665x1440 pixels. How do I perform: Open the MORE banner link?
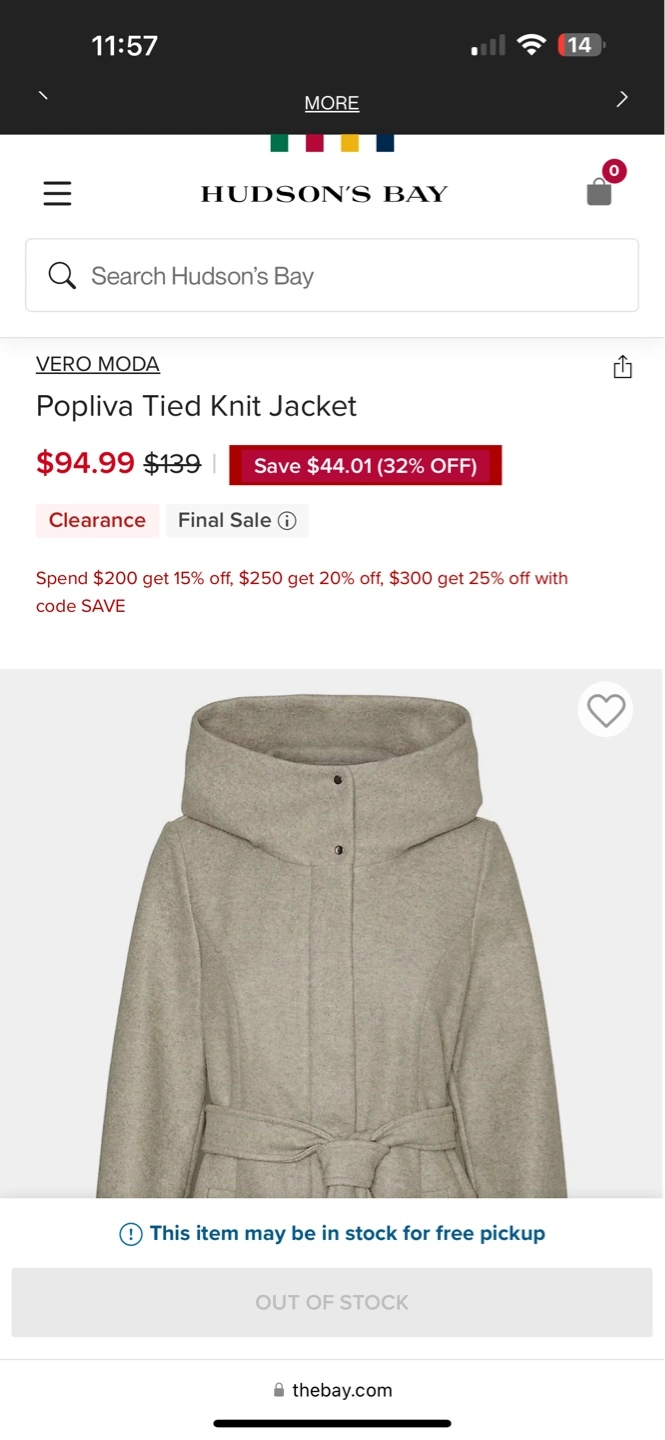tap(332, 103)
